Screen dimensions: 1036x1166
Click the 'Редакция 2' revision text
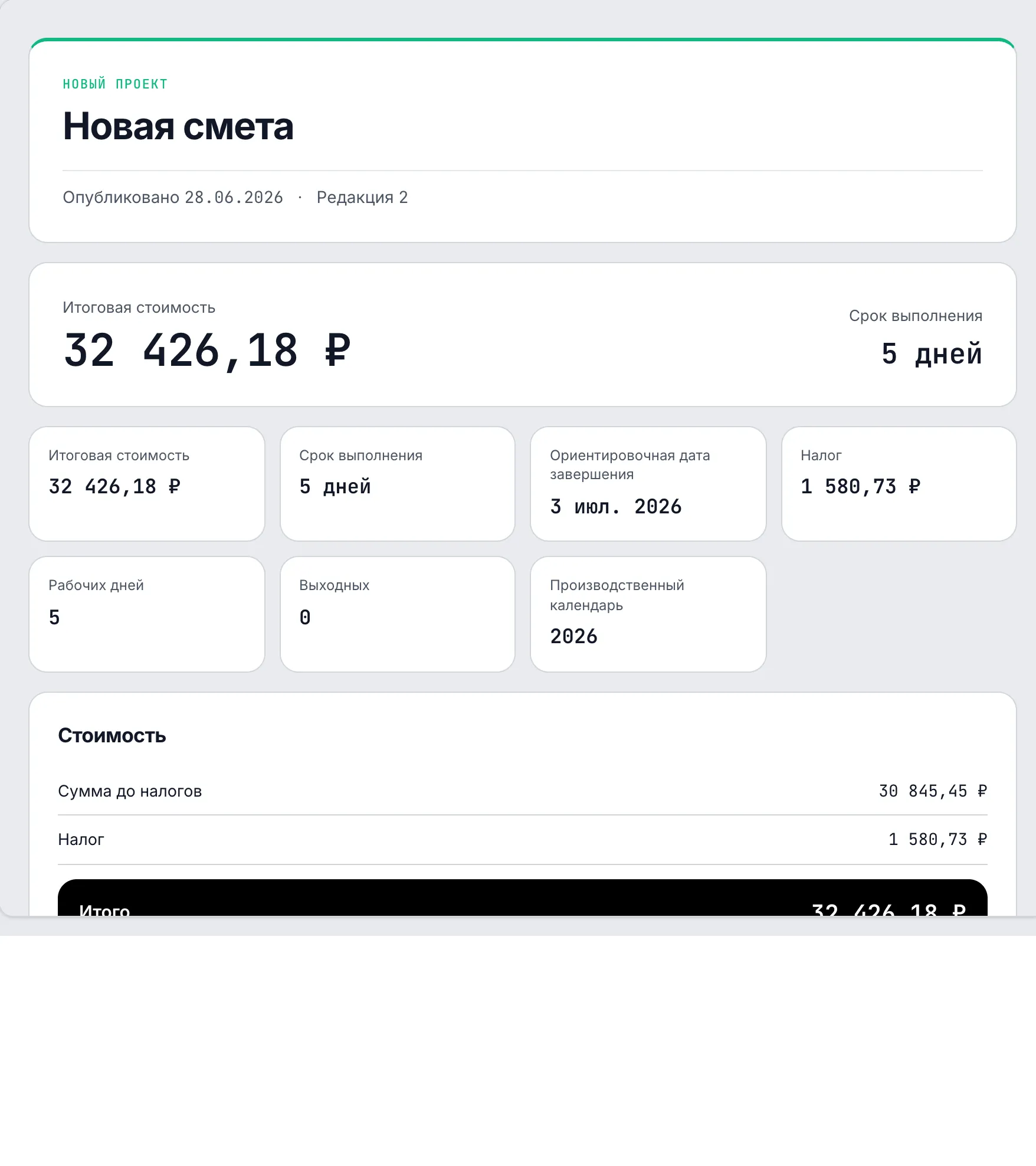(362, 197)
